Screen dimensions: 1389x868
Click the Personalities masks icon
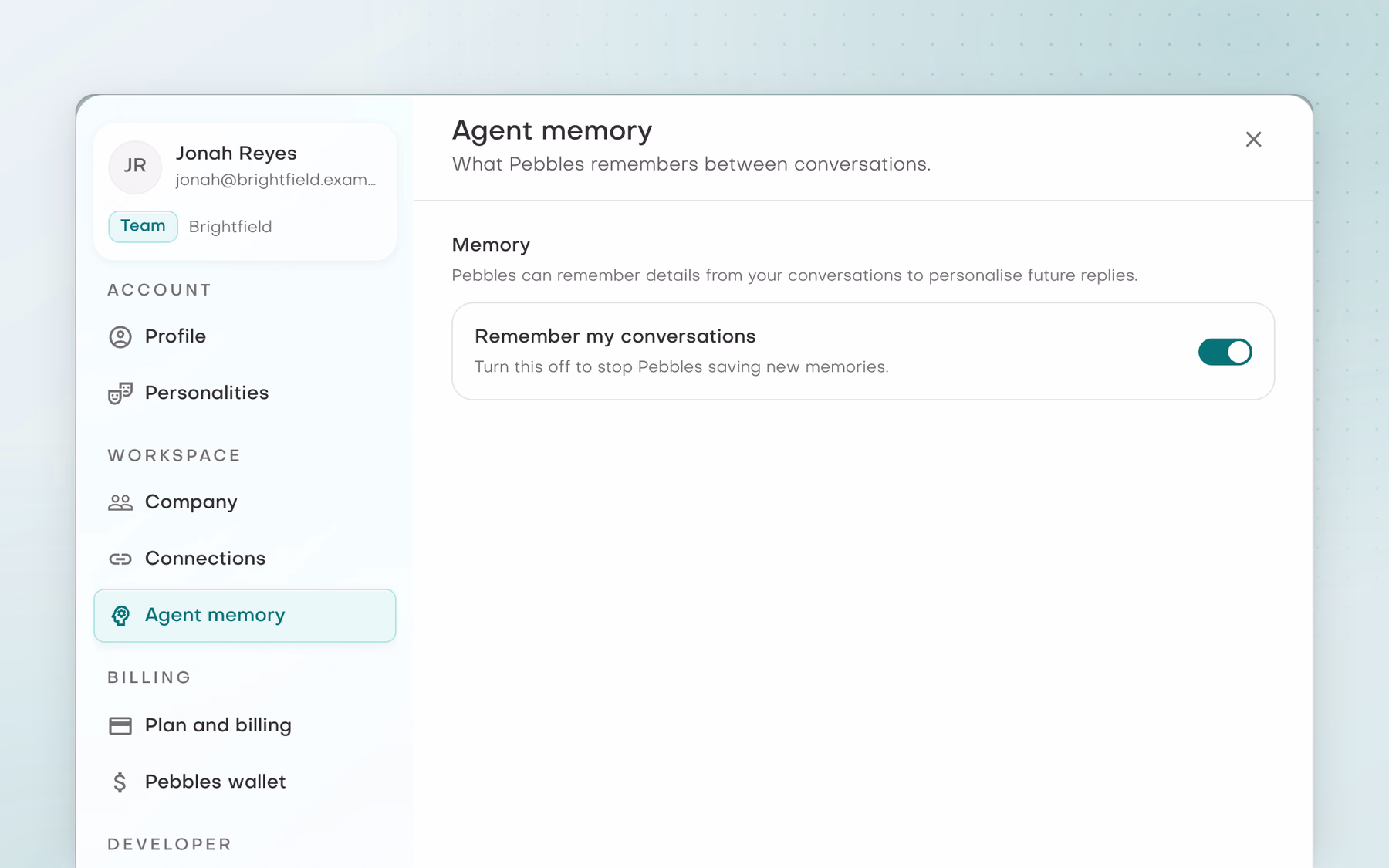(120, 393)
